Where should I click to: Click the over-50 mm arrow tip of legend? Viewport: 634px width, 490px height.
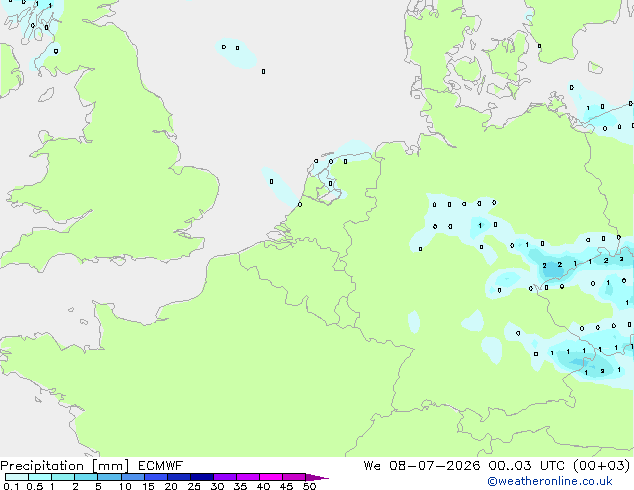[x=317, y=477]
